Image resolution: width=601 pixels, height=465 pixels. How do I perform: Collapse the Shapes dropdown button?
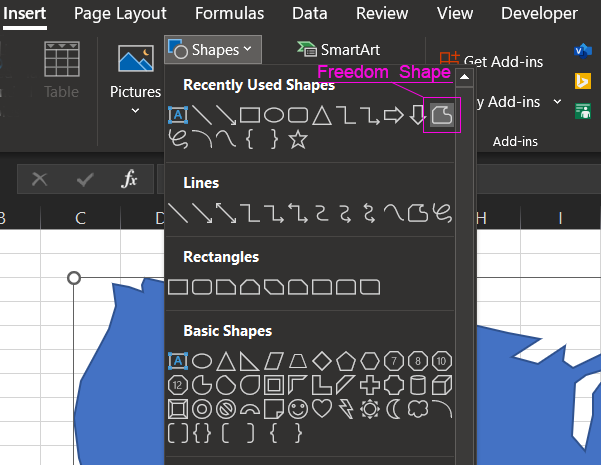[214, 49]
